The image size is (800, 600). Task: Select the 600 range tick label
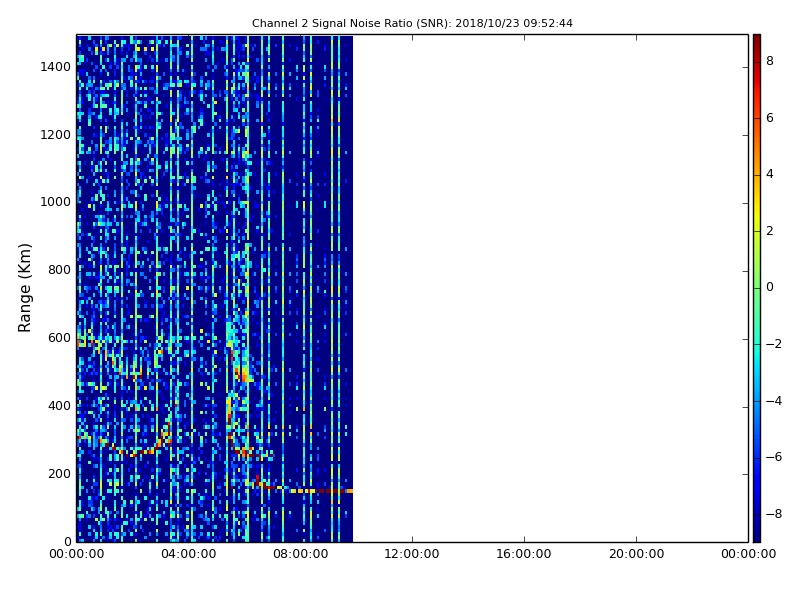(x=59, y=338)
